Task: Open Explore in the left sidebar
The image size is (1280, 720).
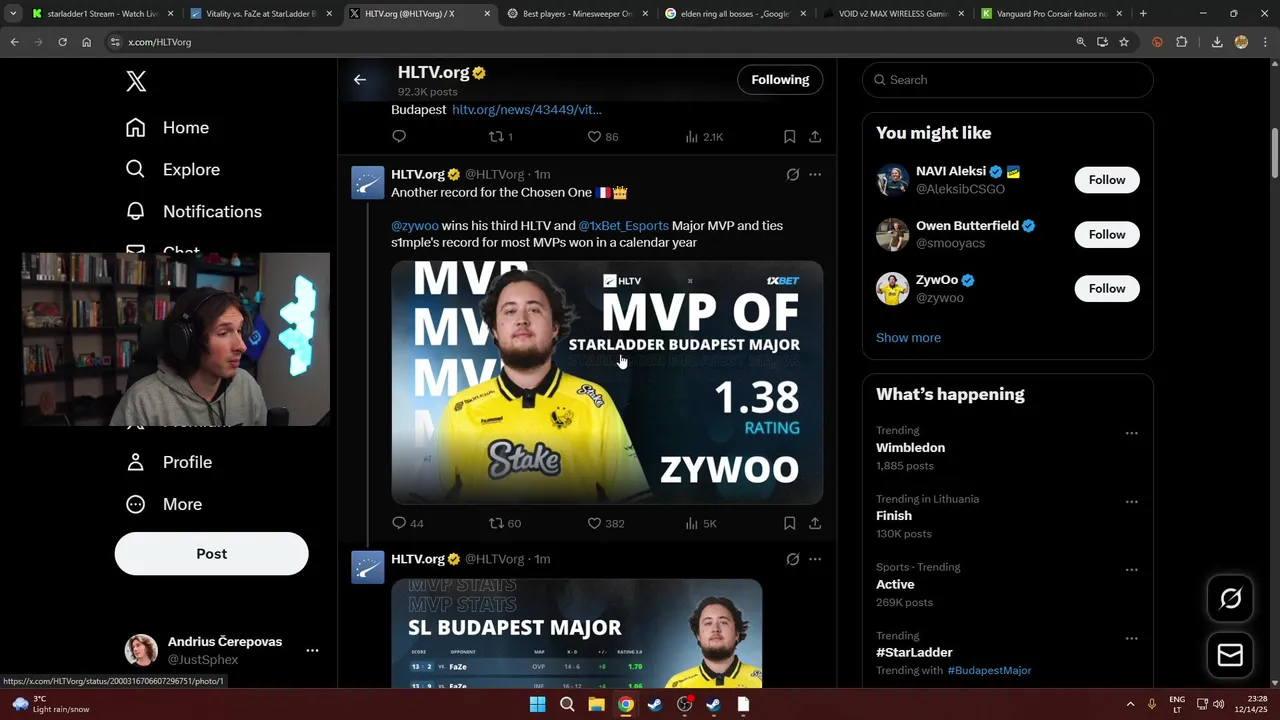Action: pos(172,169)
